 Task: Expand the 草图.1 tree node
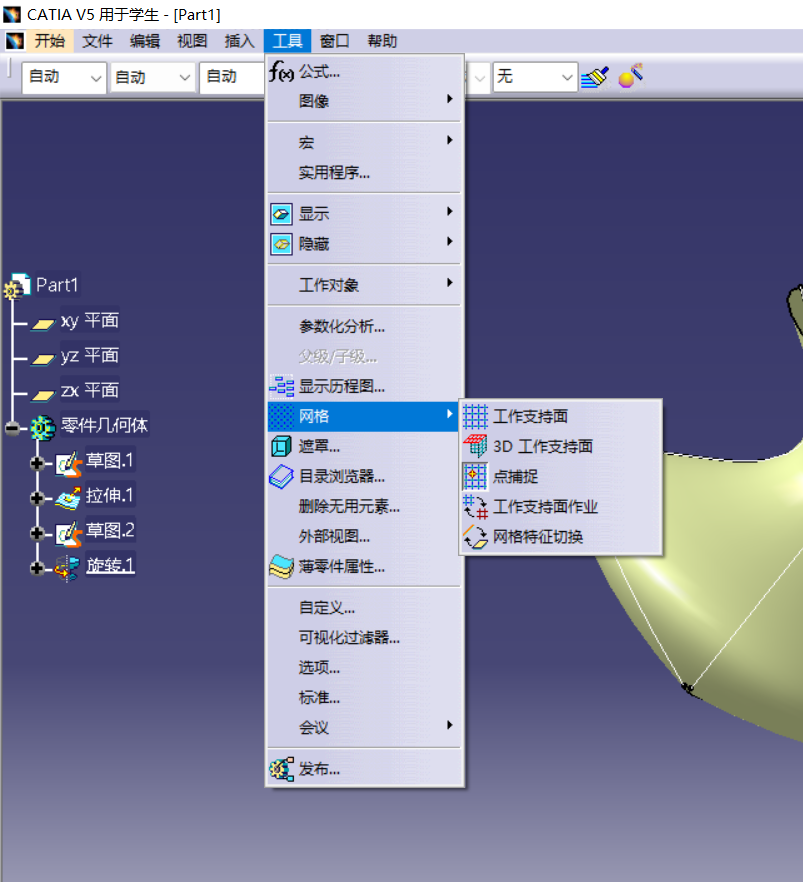pos(37,464)
